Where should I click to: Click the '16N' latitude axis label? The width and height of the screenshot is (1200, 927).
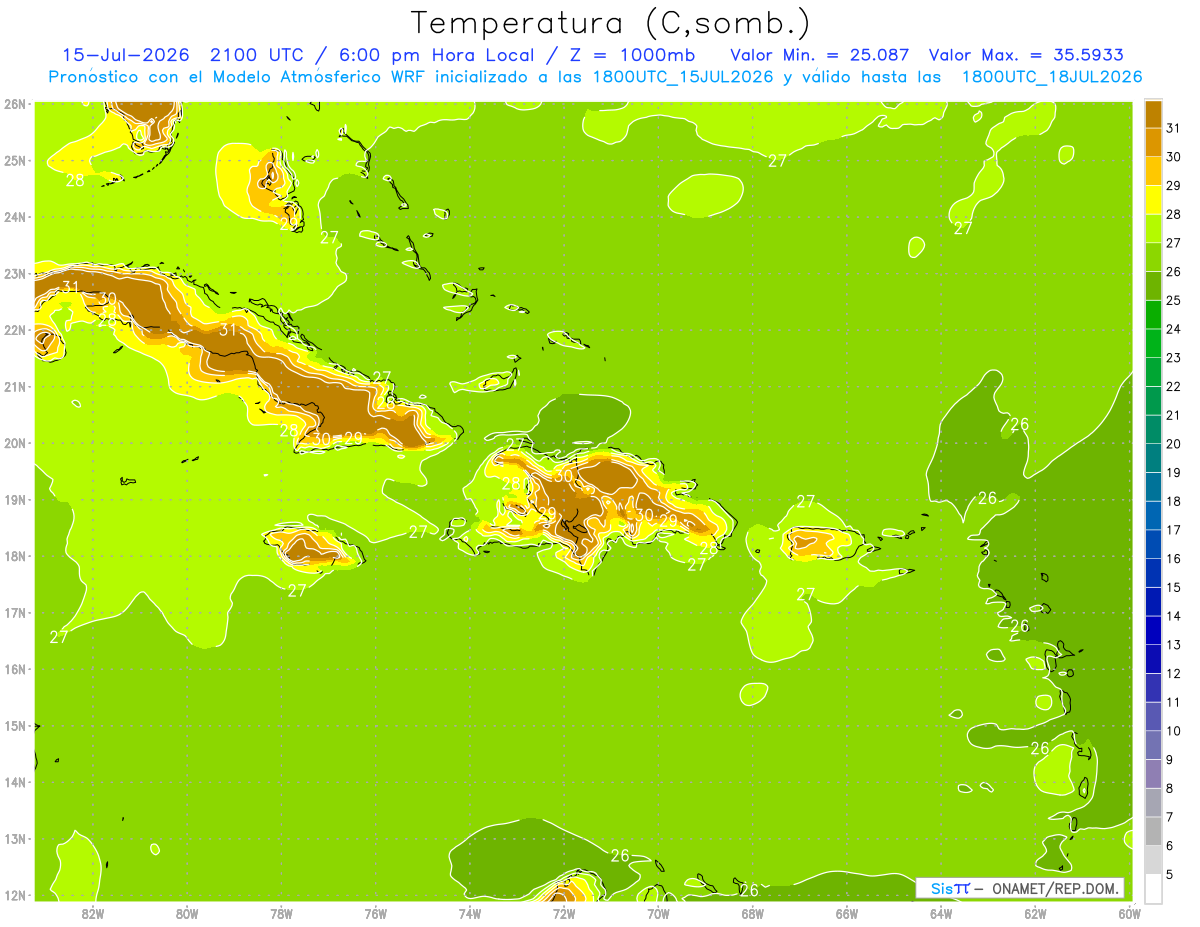pos(15,669)
